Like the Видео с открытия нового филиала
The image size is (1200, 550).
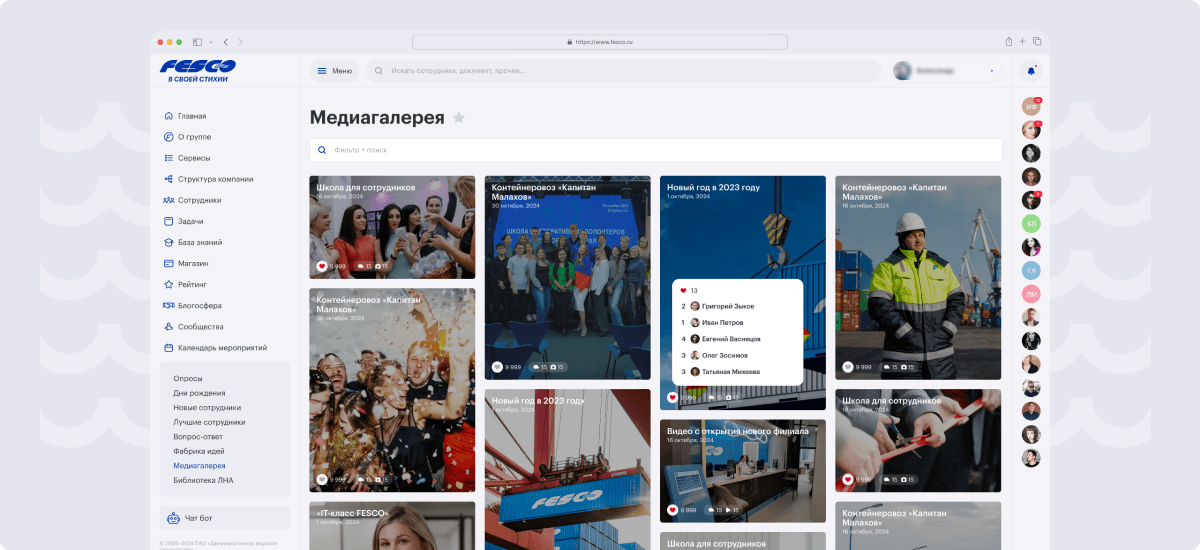pos(672,510)
